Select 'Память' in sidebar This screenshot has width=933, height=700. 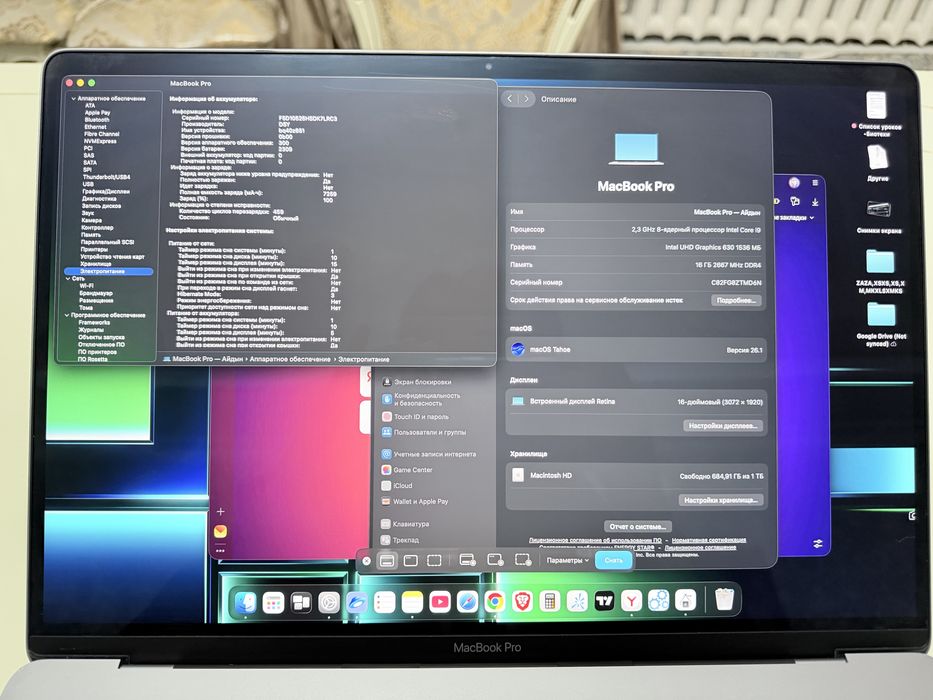click(91, 235)
